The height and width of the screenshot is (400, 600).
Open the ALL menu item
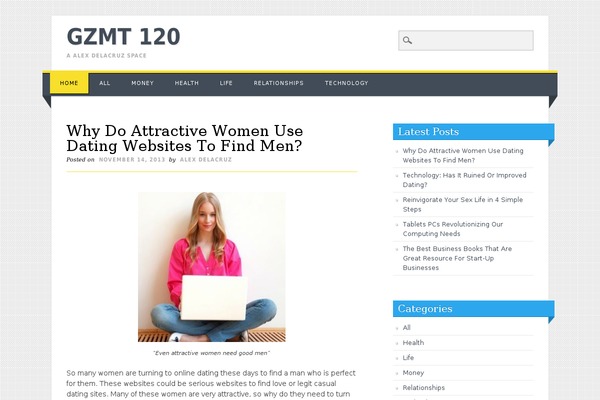coord(104,83)
